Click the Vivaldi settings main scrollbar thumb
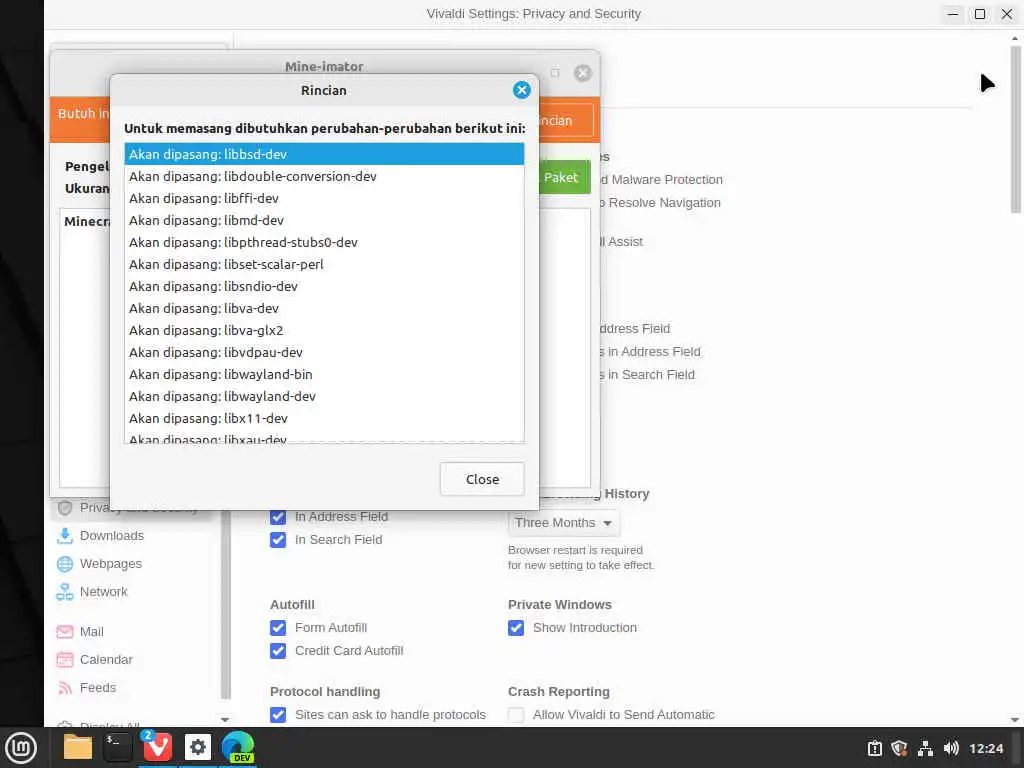The height and width of the screenshot is (768, 1024). click(1015, 129)
